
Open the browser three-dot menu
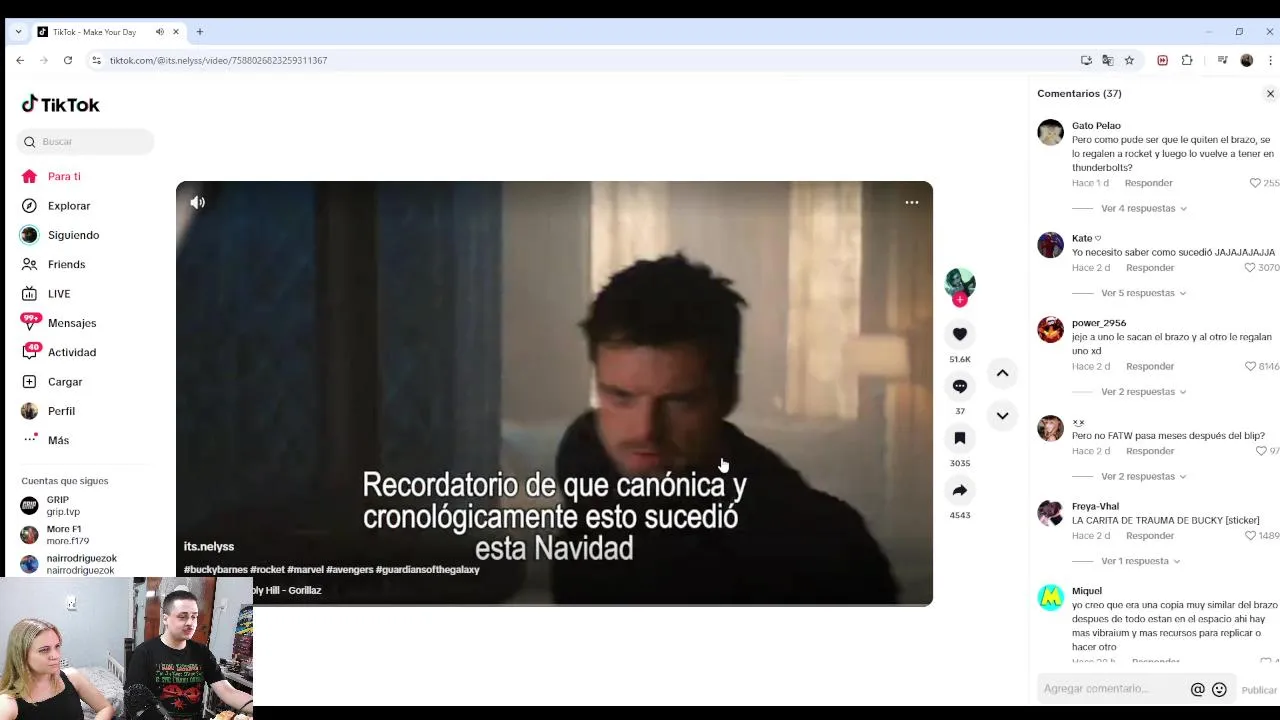(1270, 60)
